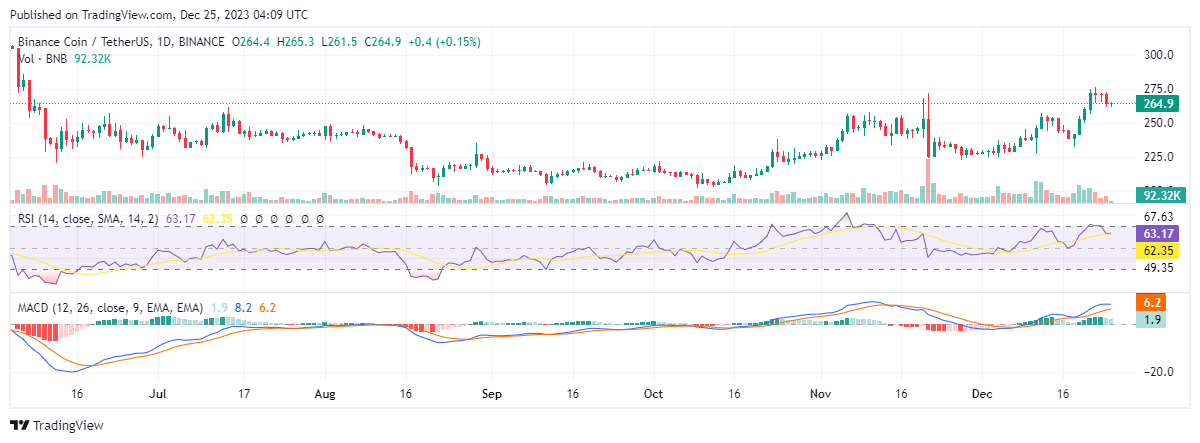Click the '225.0' price axis label
This screenshot has width=1200, height=443.
tap(1159, 156)
